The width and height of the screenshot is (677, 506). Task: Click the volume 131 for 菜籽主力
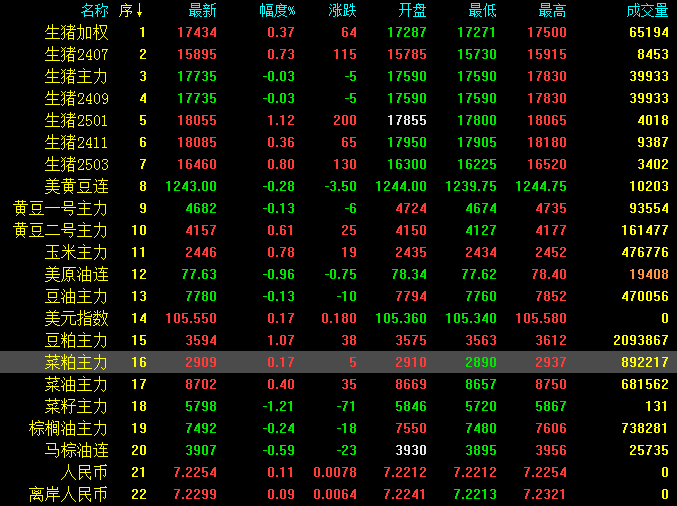[657, 406]
